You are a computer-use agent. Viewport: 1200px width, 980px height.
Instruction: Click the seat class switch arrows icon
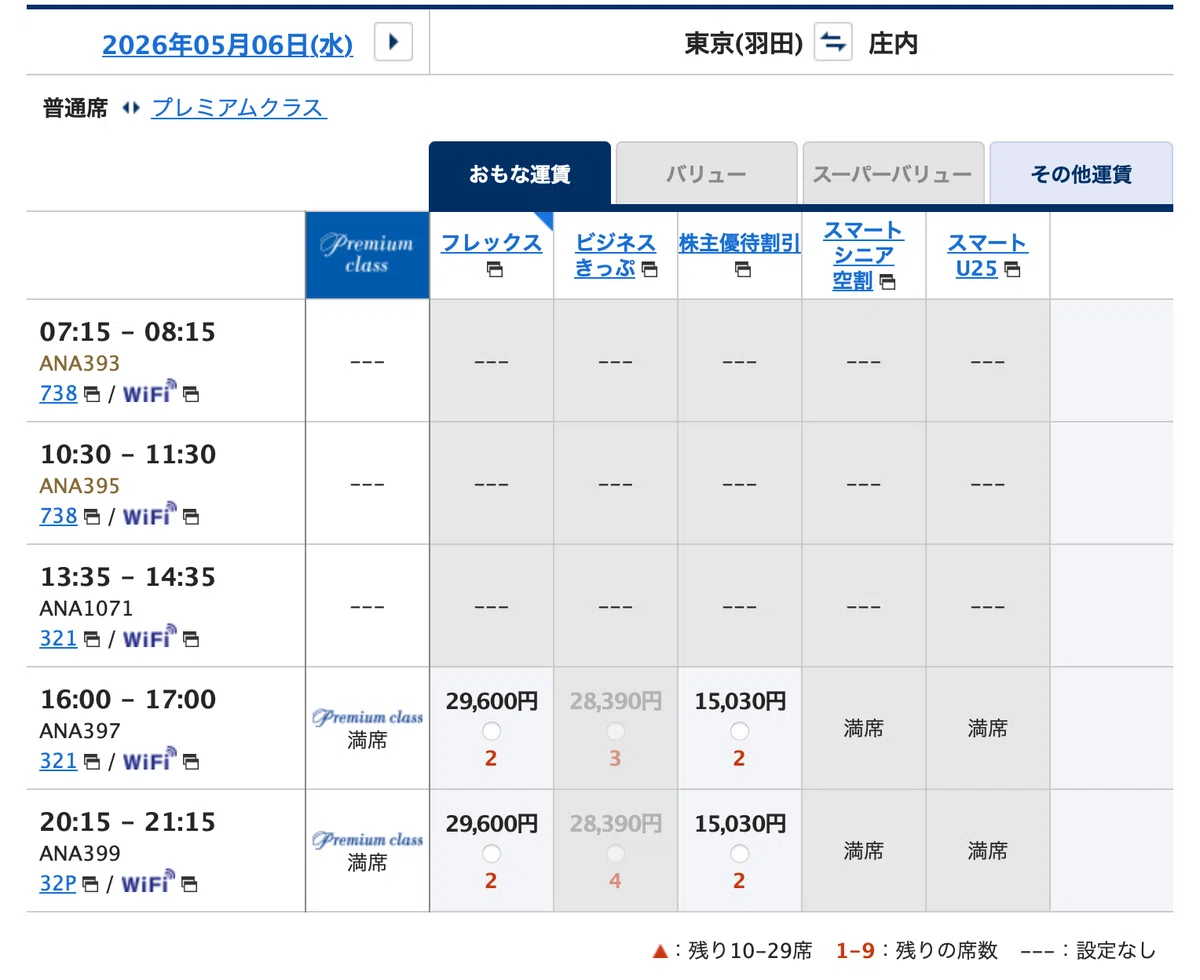tap(130, 108)
